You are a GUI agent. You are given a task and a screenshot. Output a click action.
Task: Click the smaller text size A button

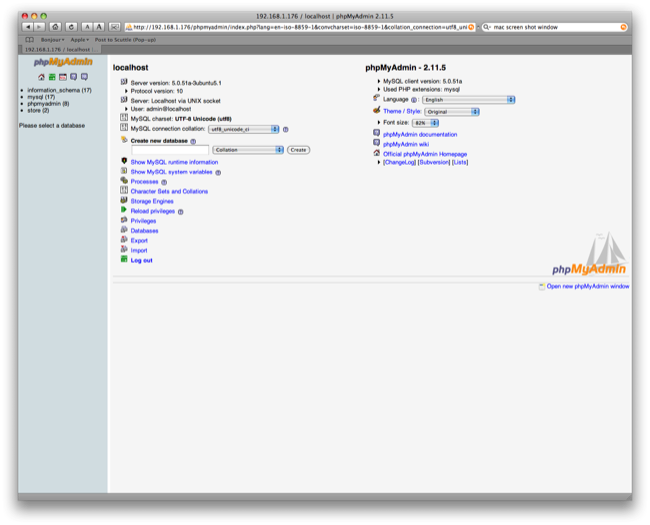point(87,27)
